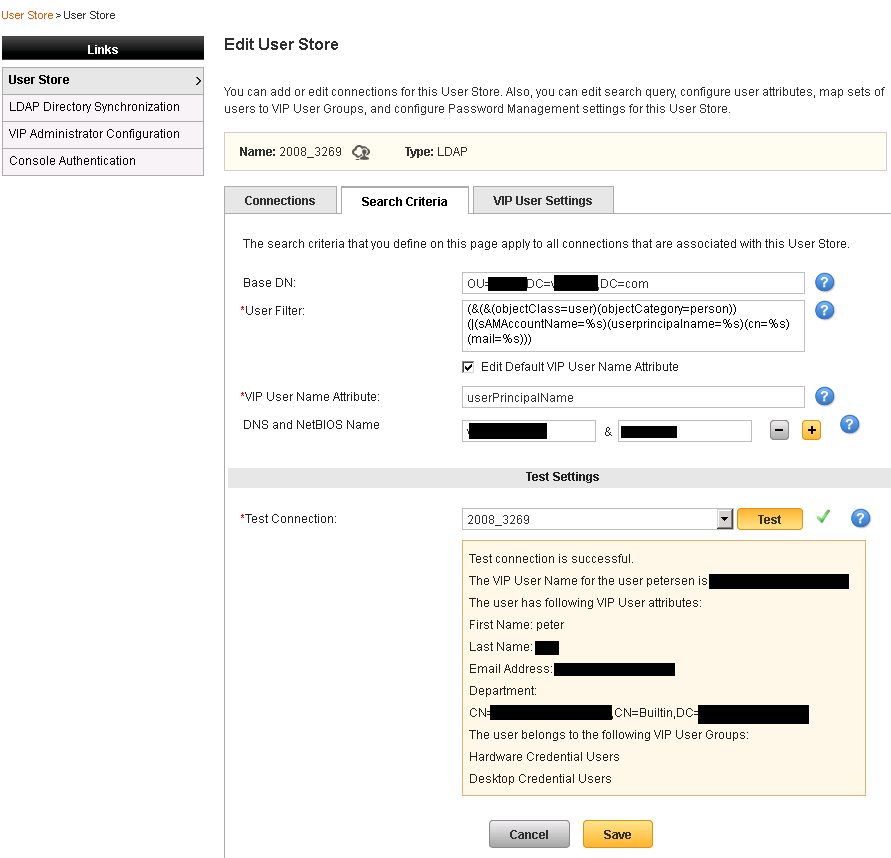Open the Test Connection dropdown
Screen dimensions: 891x858
(726, 519)
